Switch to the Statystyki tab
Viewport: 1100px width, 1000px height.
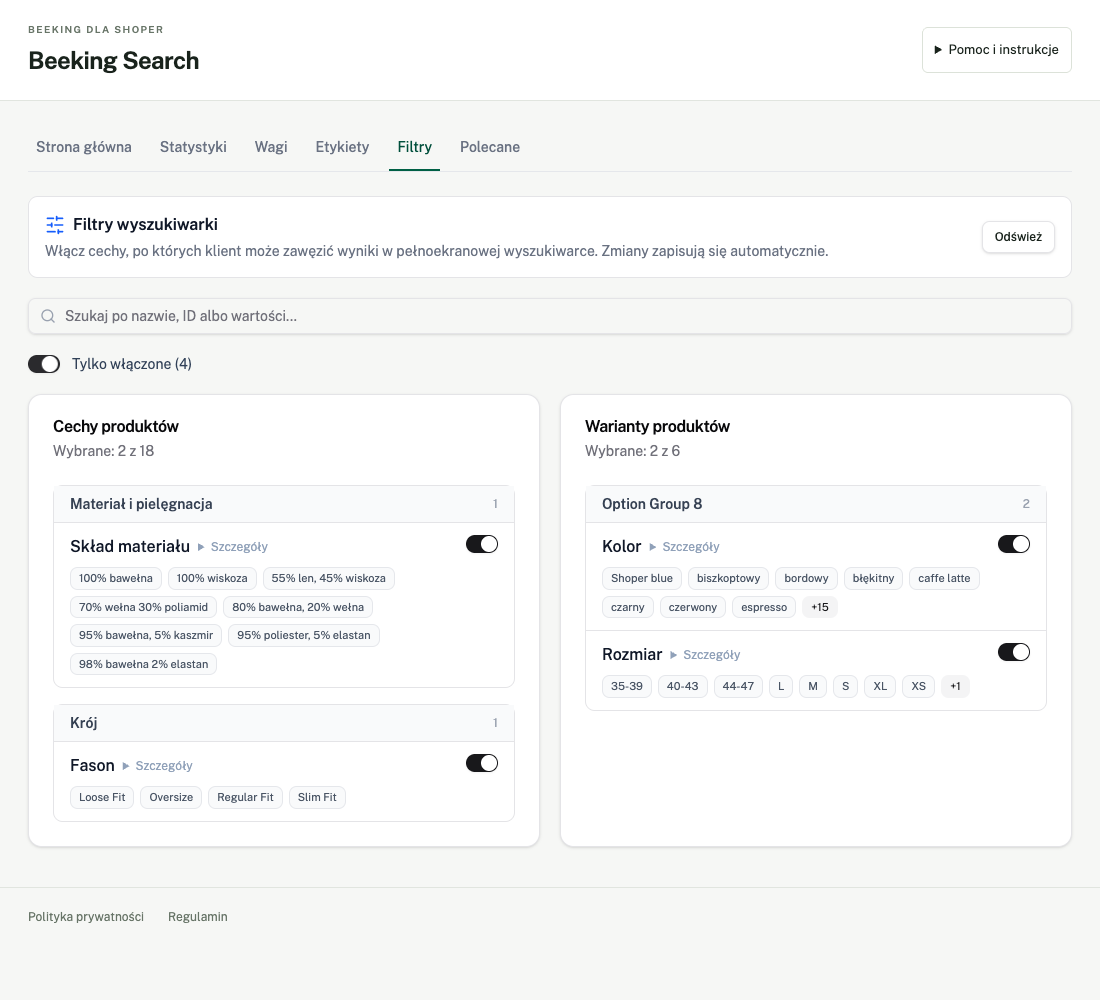(193, 147)
